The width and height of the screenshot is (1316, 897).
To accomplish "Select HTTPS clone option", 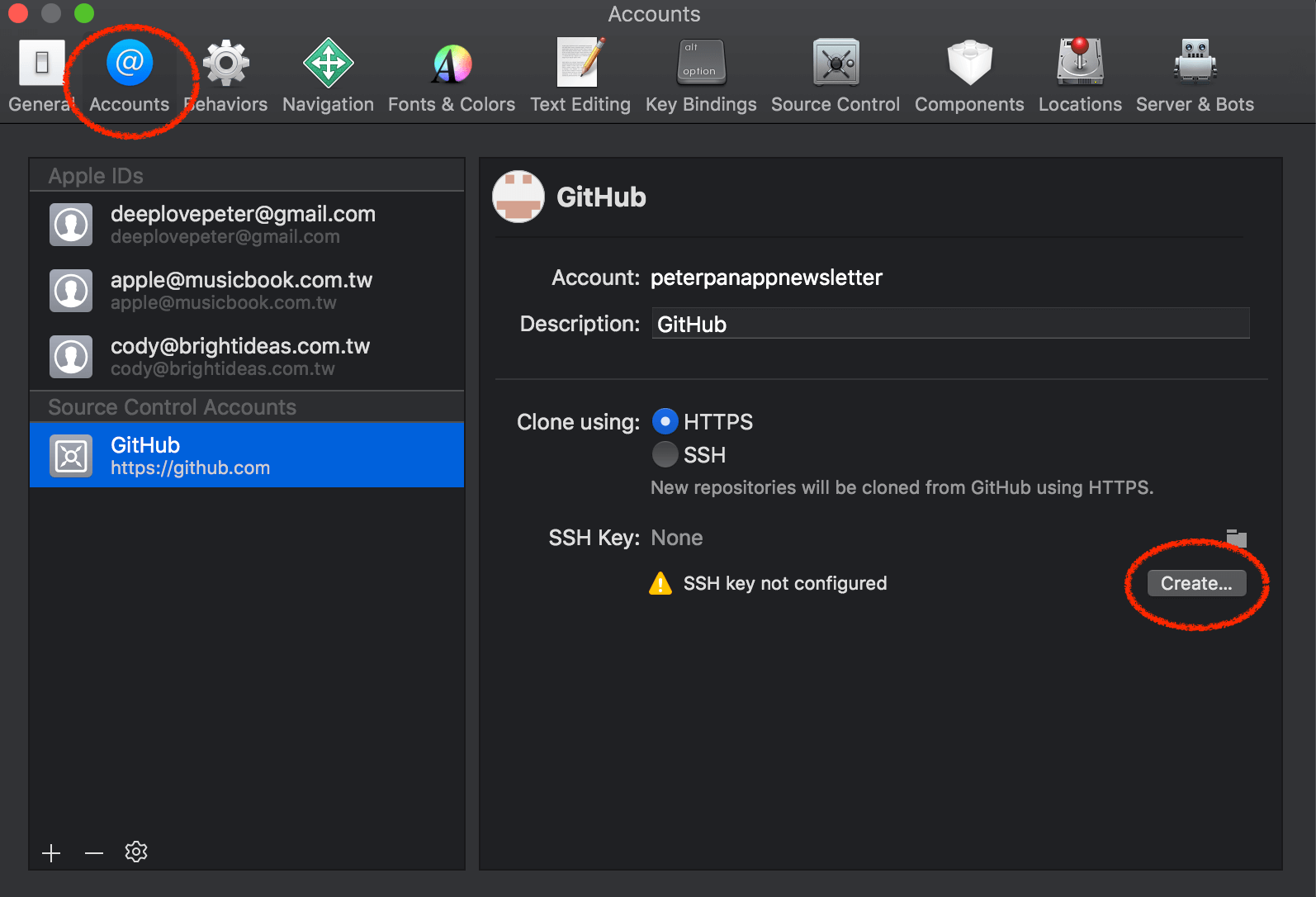I will tap(665, 421).
